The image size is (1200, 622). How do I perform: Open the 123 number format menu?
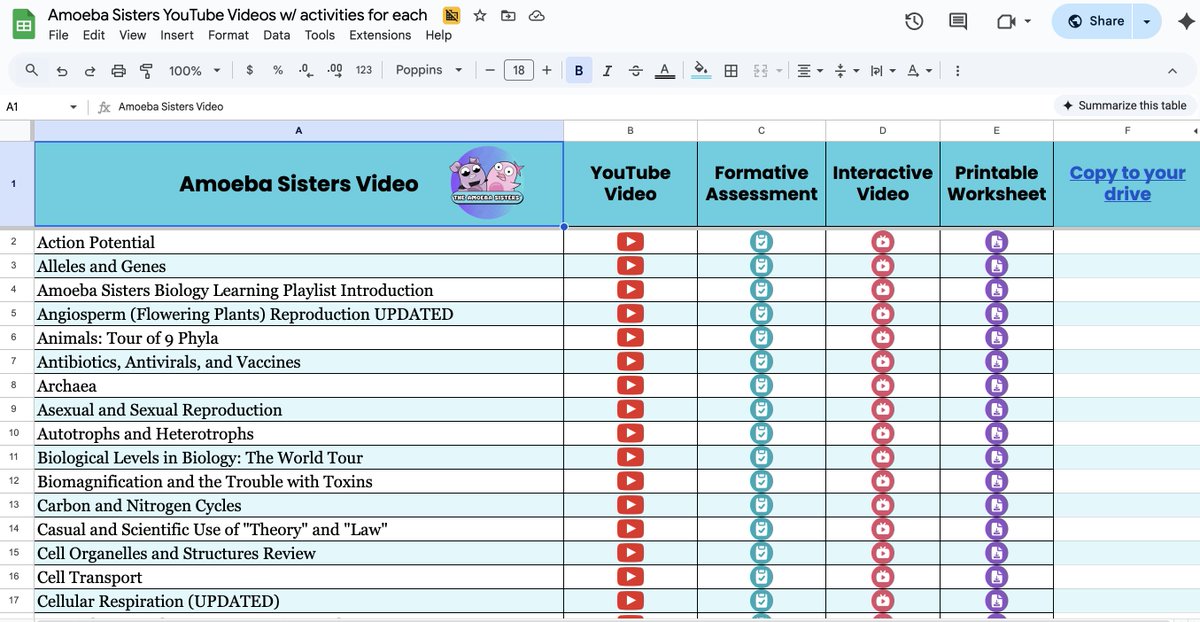[364, 70]
